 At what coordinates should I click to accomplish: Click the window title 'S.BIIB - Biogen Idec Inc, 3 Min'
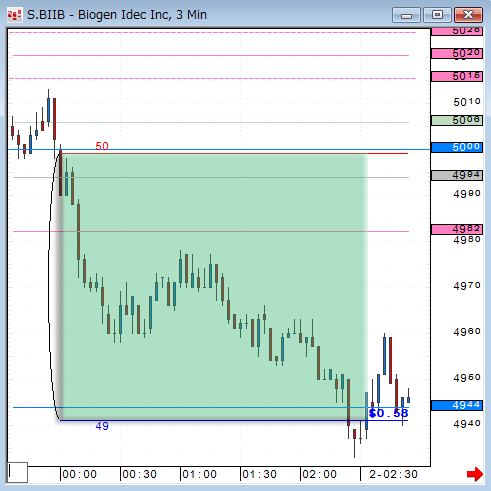tap(117, 15)
